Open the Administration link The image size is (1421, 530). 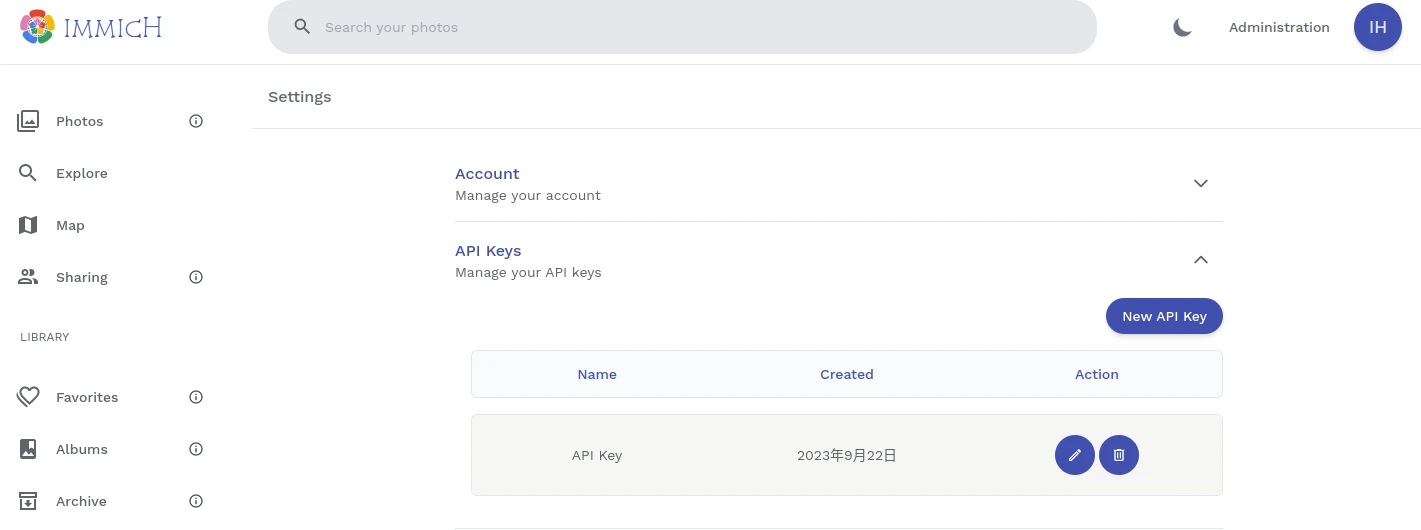coord(1279,27)
